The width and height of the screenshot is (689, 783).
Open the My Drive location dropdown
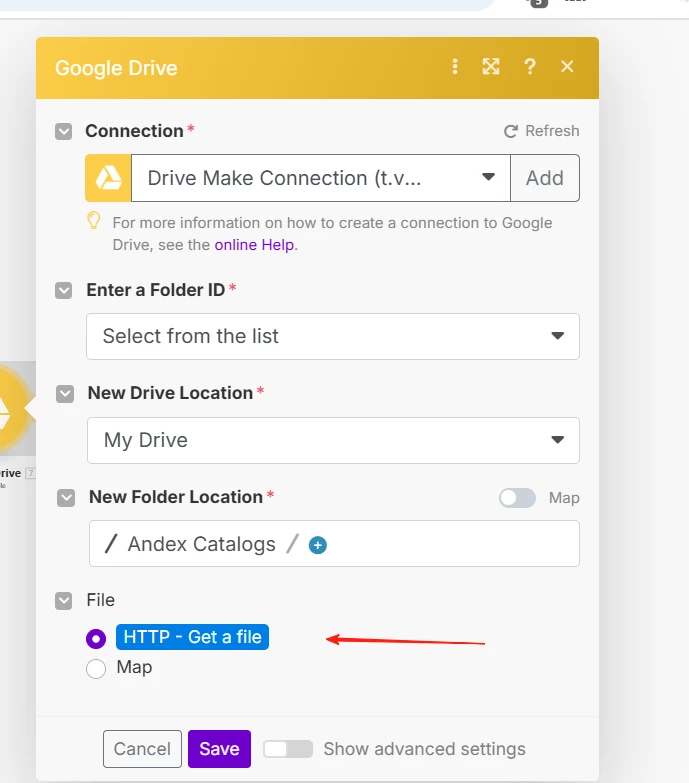point(334,440)
